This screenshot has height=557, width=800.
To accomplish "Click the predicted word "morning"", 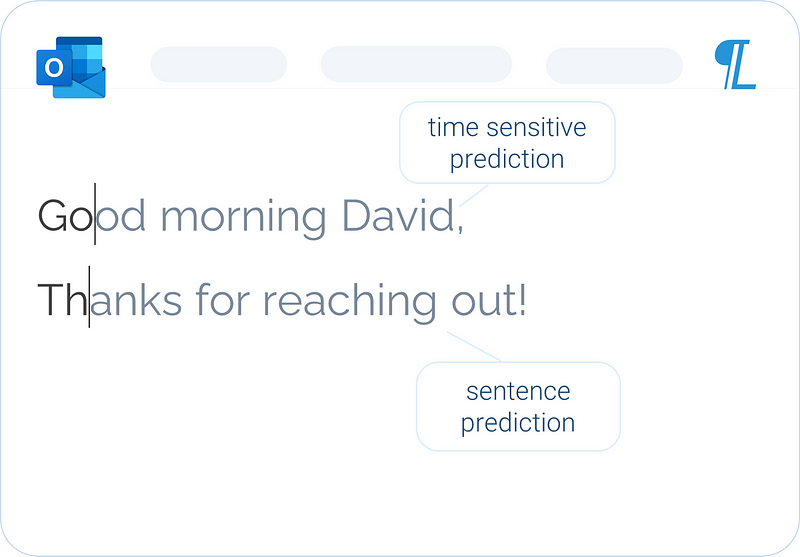I will [x=243, y=220].
